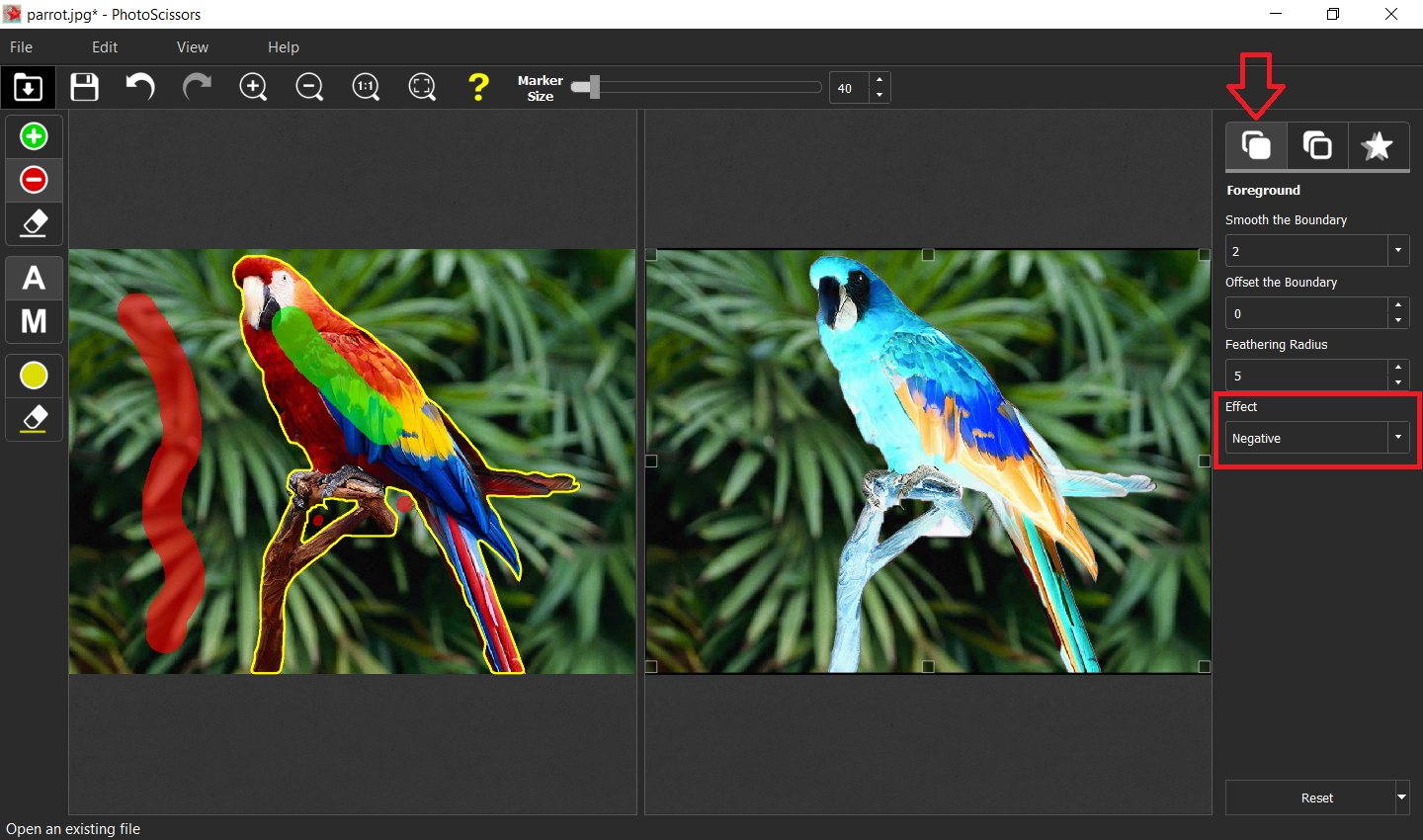Select the green foreground marker tool
The image size is (1423, 840).
click(x=33, y=135)
